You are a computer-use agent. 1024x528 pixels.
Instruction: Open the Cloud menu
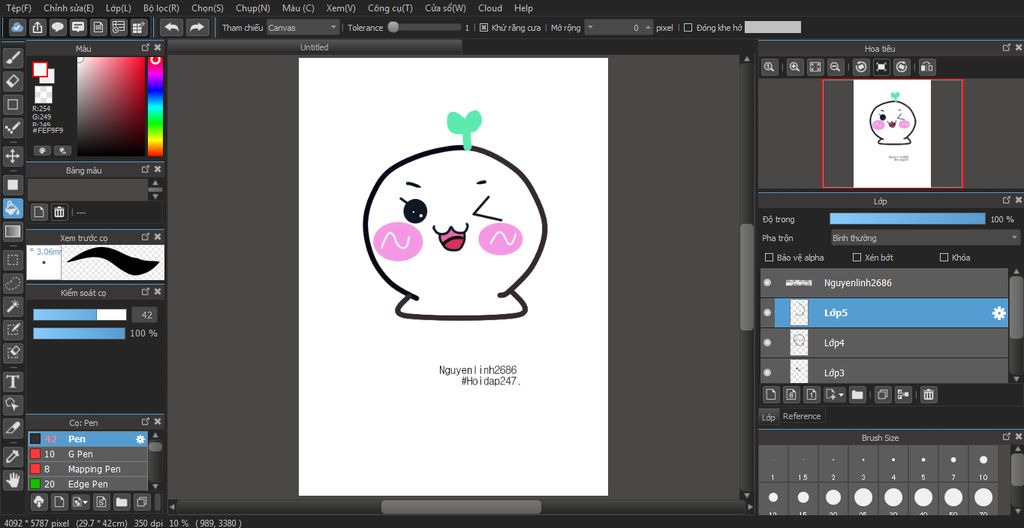490,8
